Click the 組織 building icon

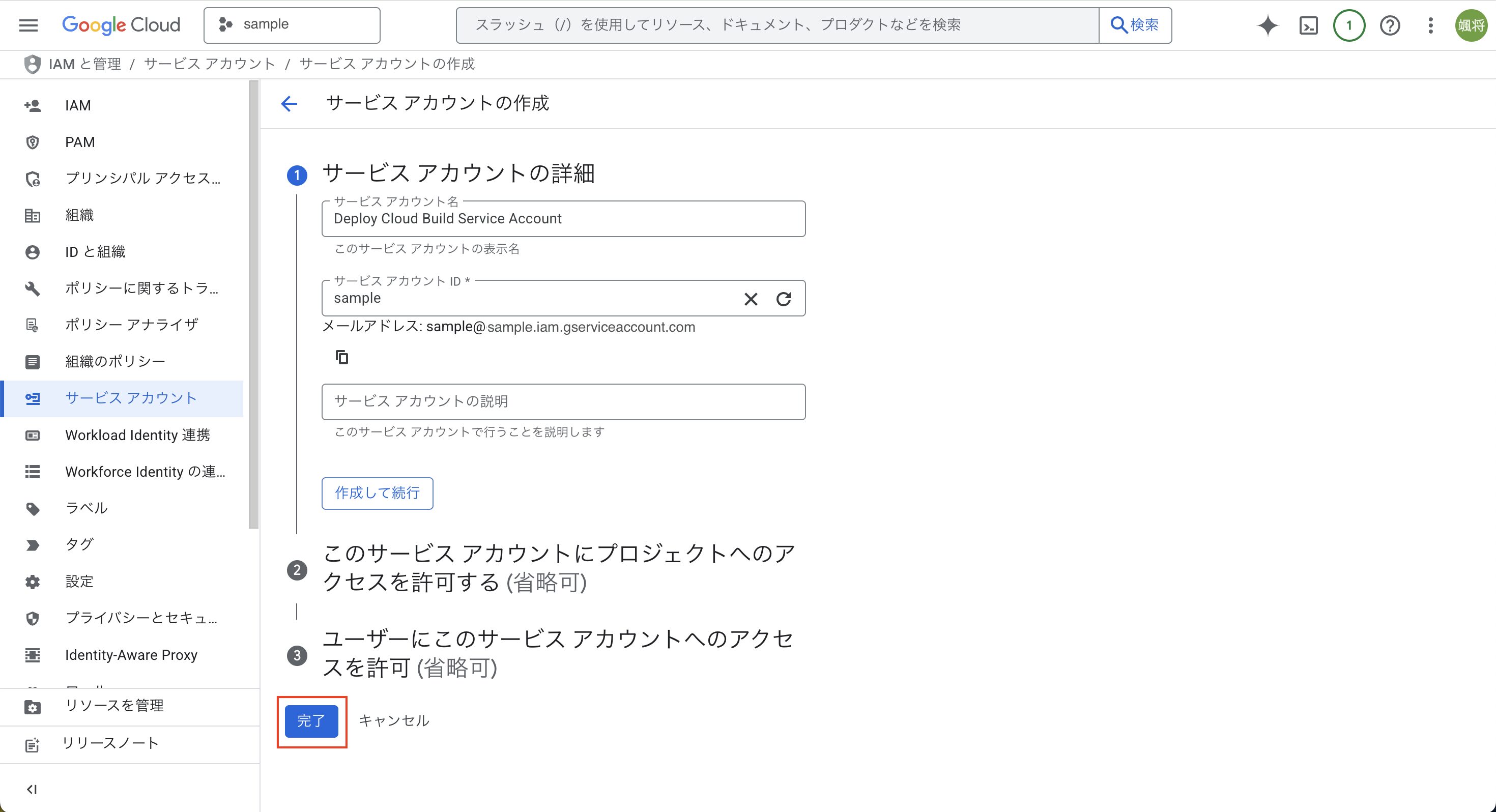[x=33, y=216]
